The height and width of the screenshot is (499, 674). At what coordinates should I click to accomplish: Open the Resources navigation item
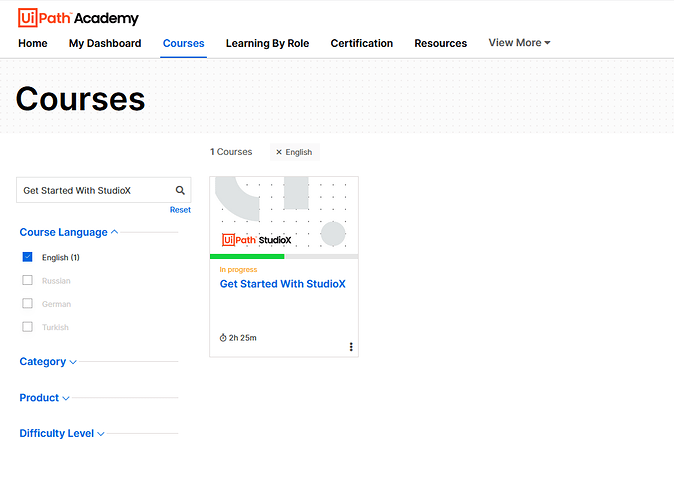441,43
